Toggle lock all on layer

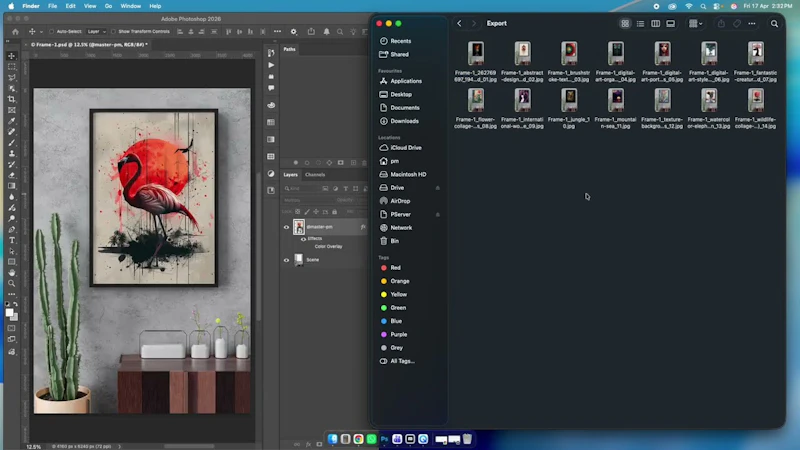click(335, 212)
